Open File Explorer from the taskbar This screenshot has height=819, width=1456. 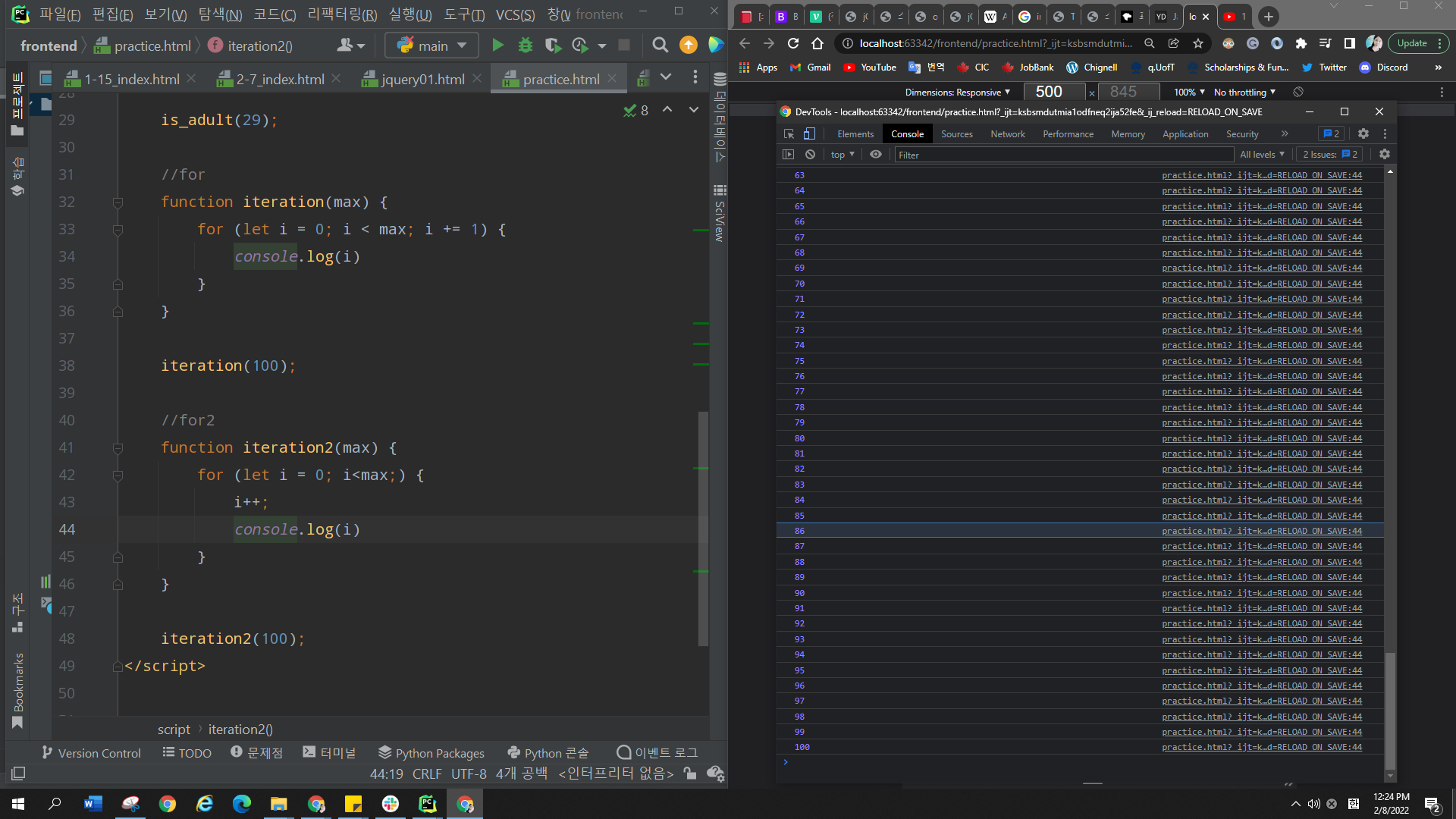coord(279,804)
